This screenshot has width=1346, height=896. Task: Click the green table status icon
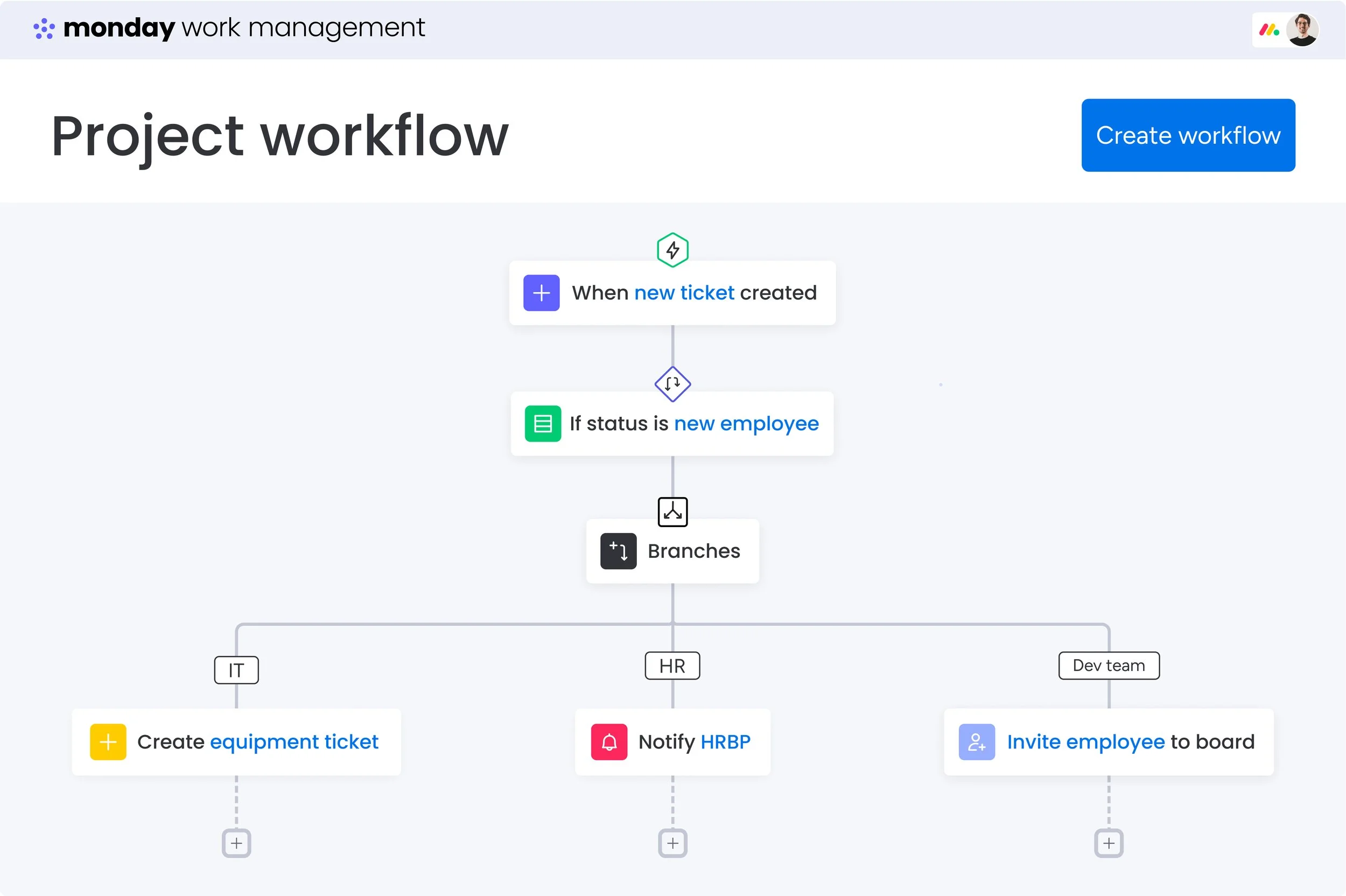(542, 423)
